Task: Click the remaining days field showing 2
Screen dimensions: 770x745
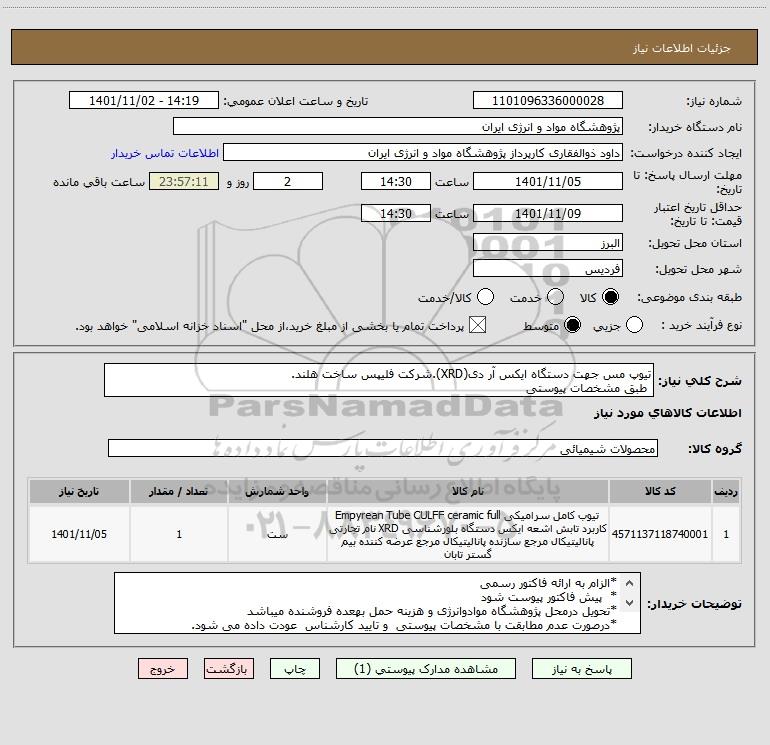Action: (288, 181)
